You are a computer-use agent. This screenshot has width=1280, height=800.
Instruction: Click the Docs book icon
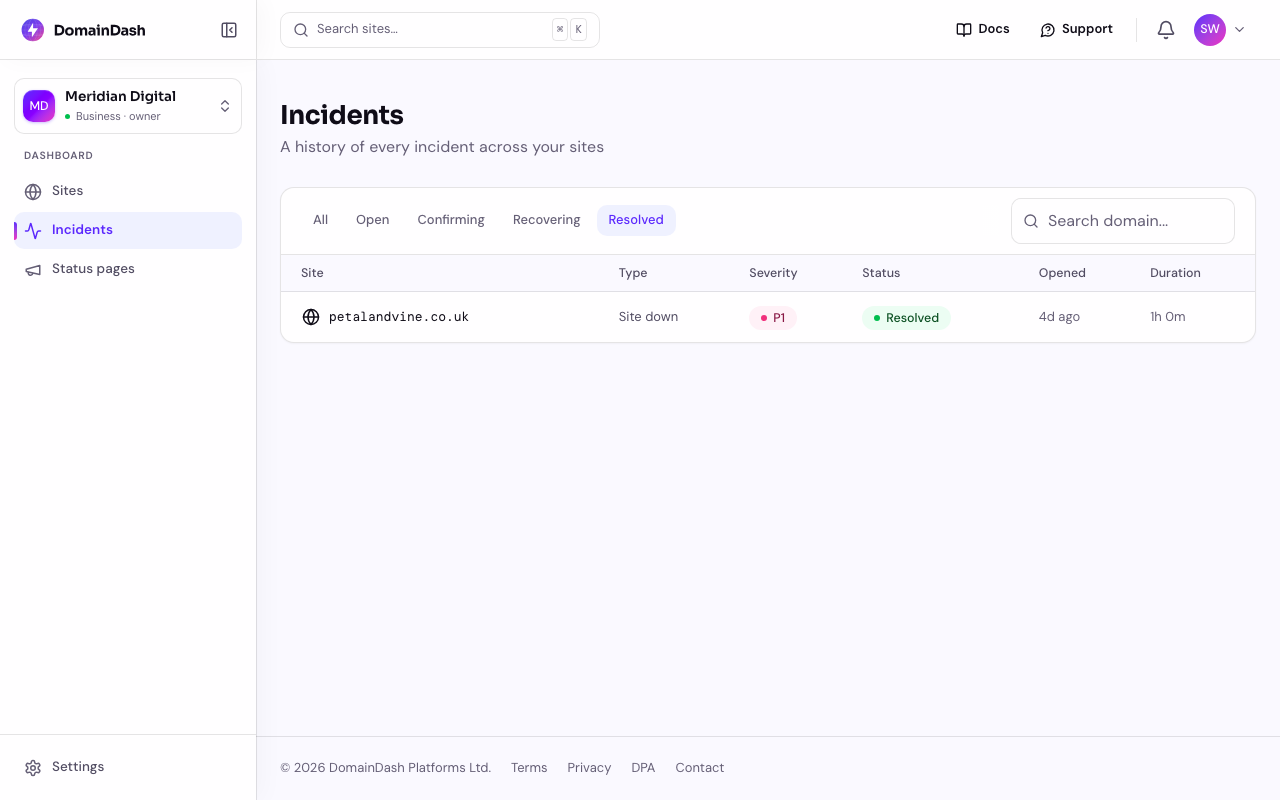tap(964, 30)
